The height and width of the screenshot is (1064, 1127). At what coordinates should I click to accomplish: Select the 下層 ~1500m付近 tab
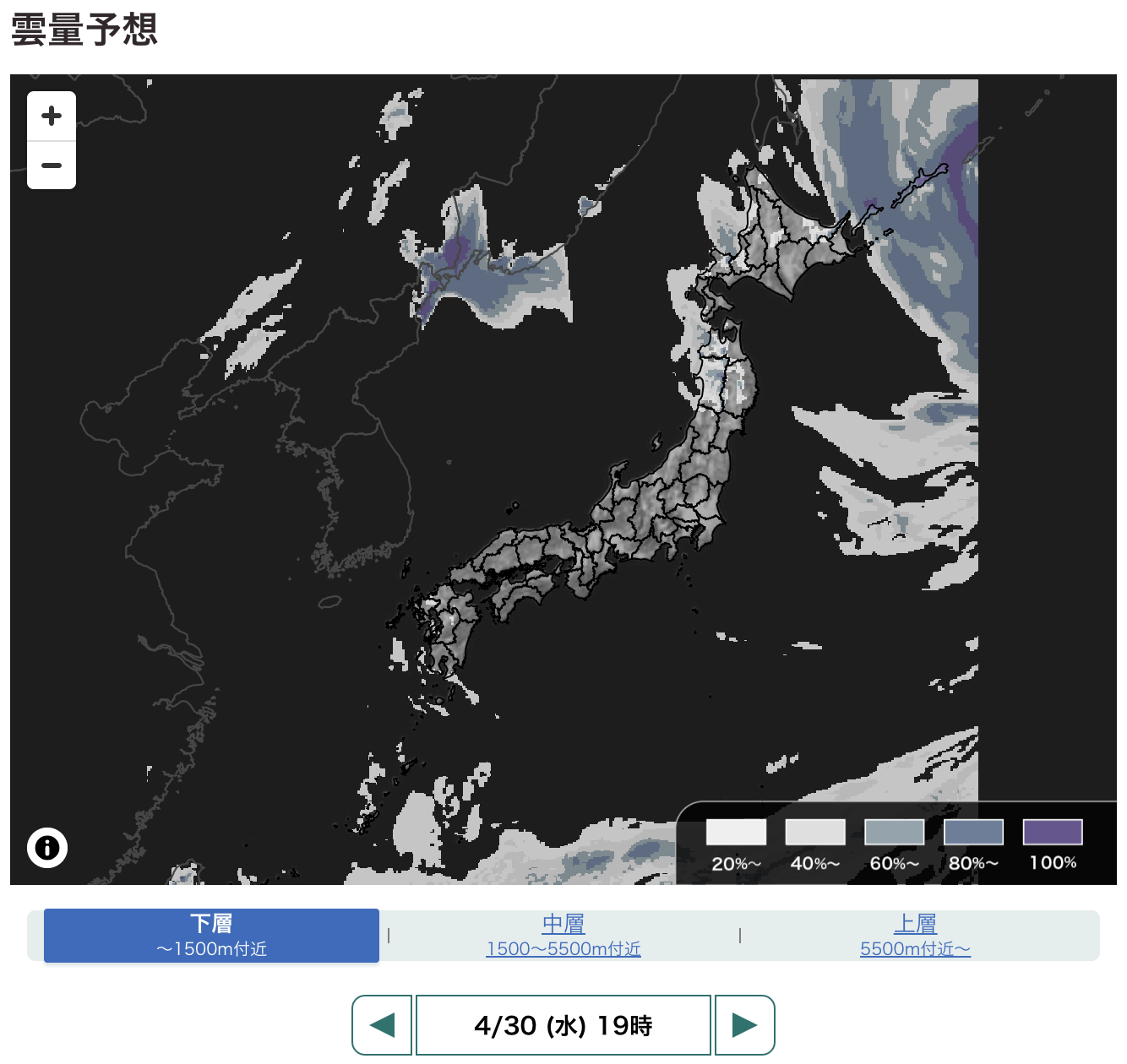[211, 936]
